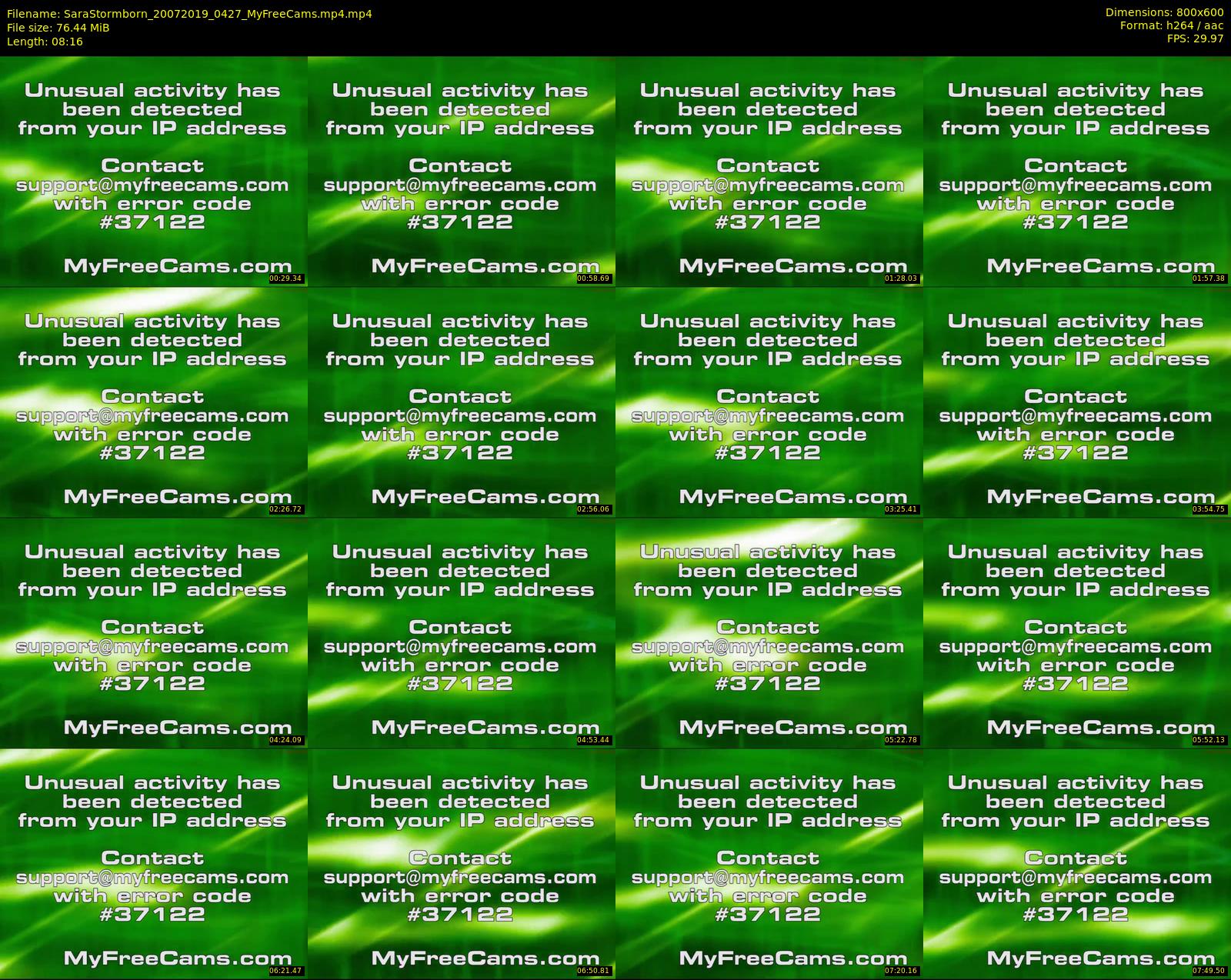Select the video frame thumbnail stamped 00:29.34
The image size is (1231, 980).
pyautogui.click(x=154, y=171)
